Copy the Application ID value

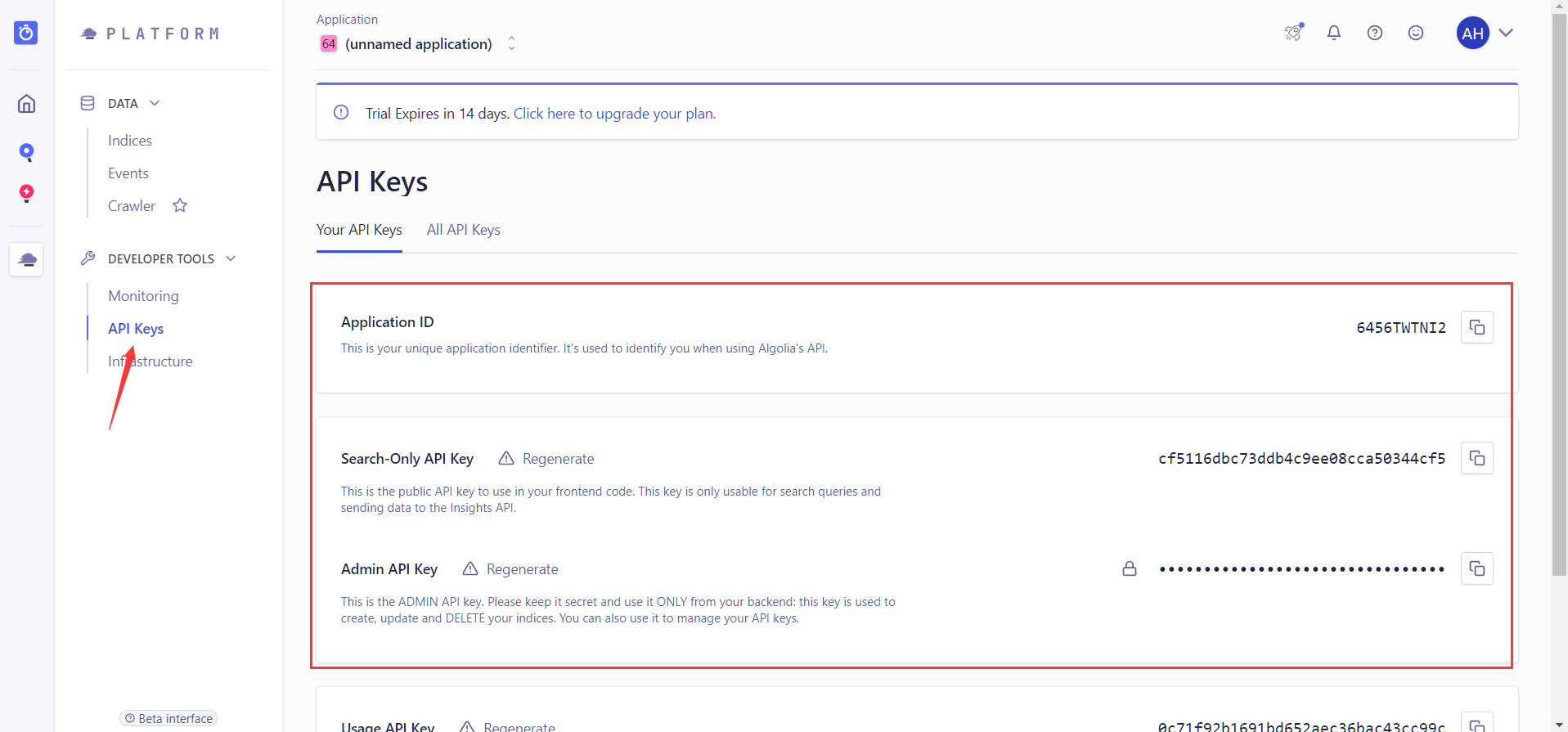1477,327
